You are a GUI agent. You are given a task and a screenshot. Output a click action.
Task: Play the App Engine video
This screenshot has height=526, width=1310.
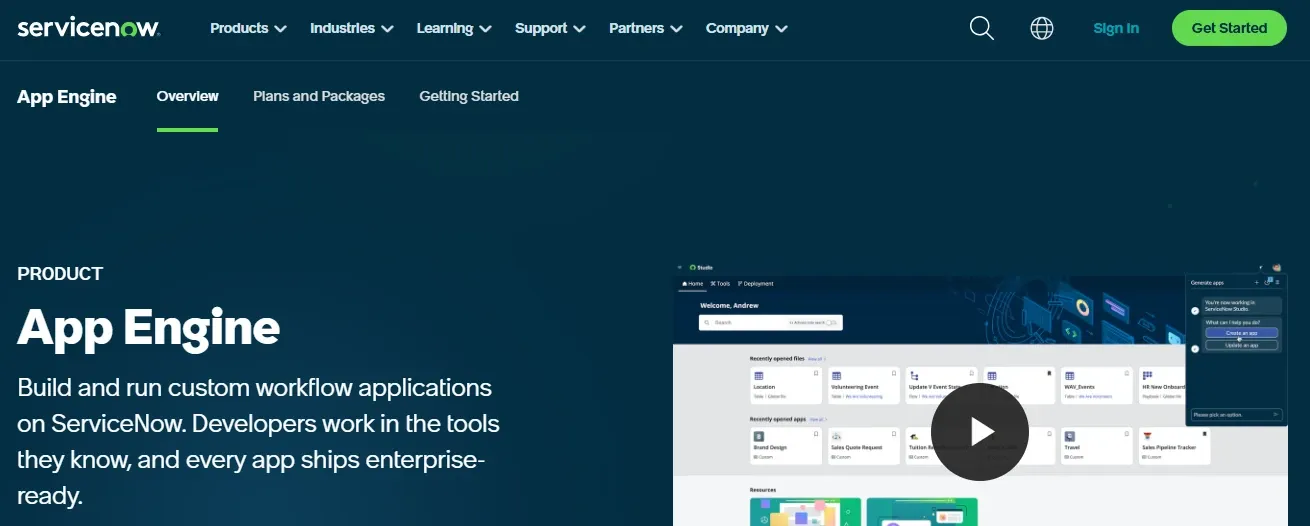click(980, 431)
